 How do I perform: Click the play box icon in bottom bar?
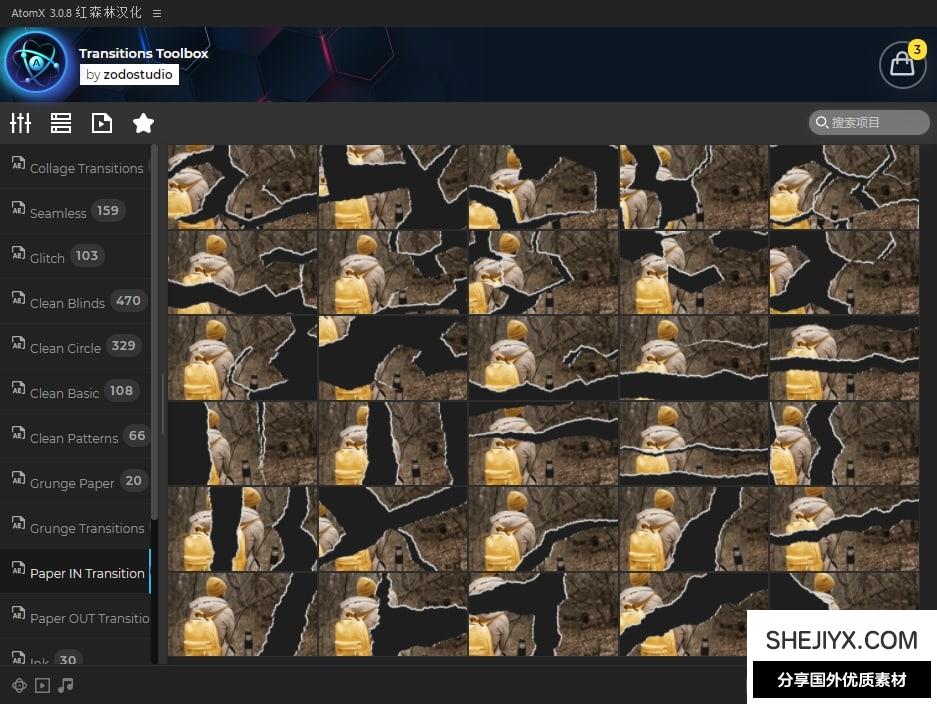(42, 685)
